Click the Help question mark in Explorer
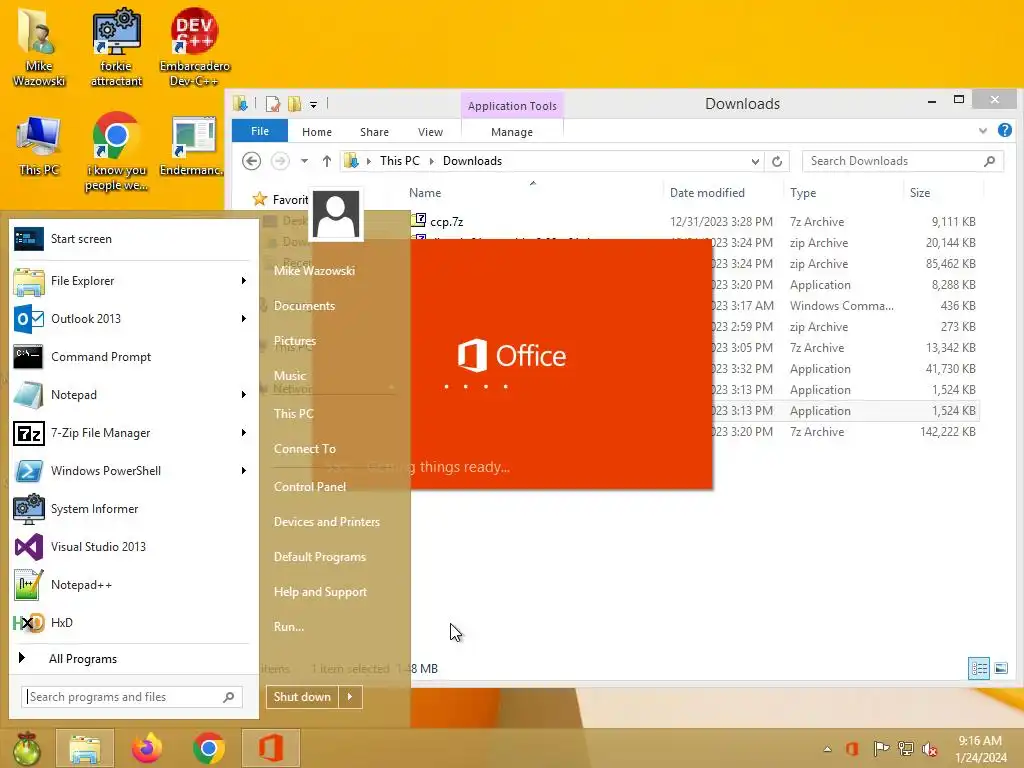Screen dimensions: 1024x768 pos(1004,130)
